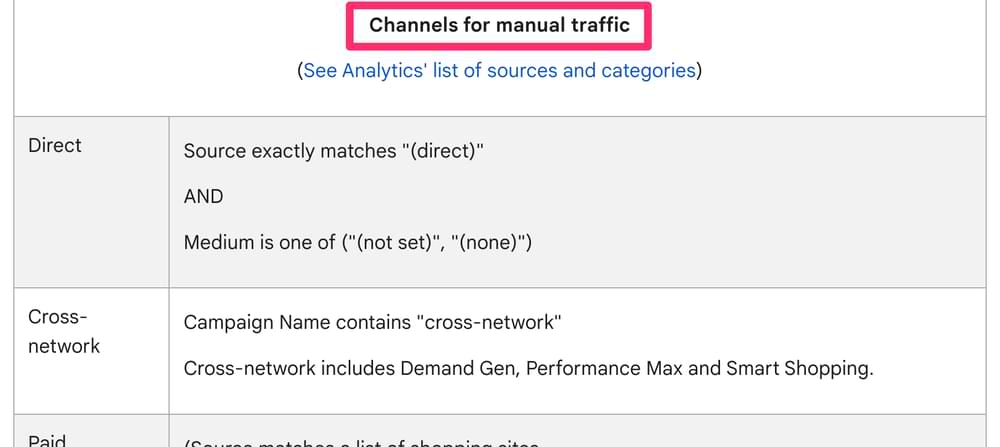Click the Campaign Name contains "cross-network" line
Image resolution: width=1000 pixels, height=447 pixels.
click(372, 323)
